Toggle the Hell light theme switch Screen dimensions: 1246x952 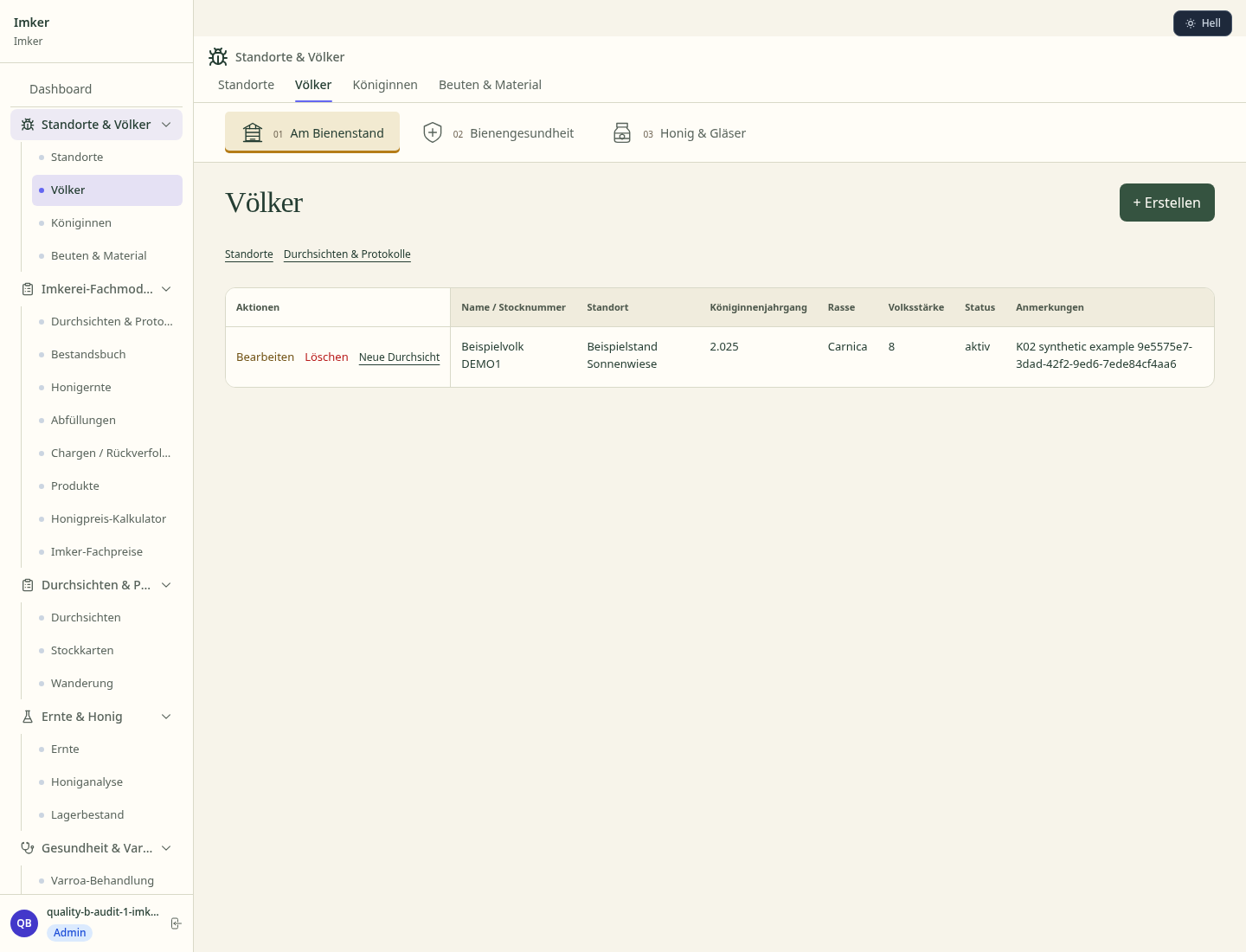click(1203, 23)
